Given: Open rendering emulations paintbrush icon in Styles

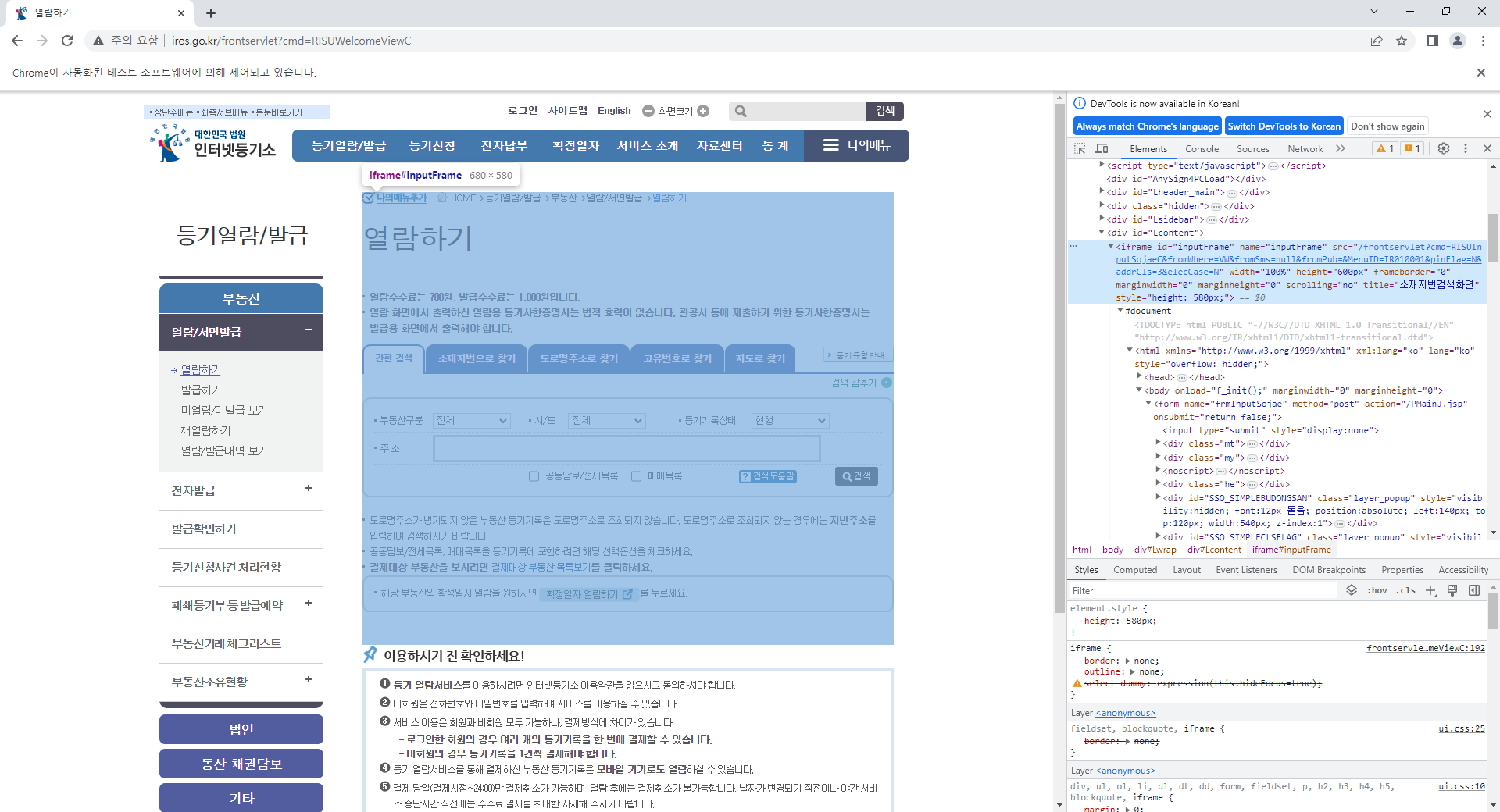Looking at the screenshot, I should pyautogui.click(x=1452, y=590).
